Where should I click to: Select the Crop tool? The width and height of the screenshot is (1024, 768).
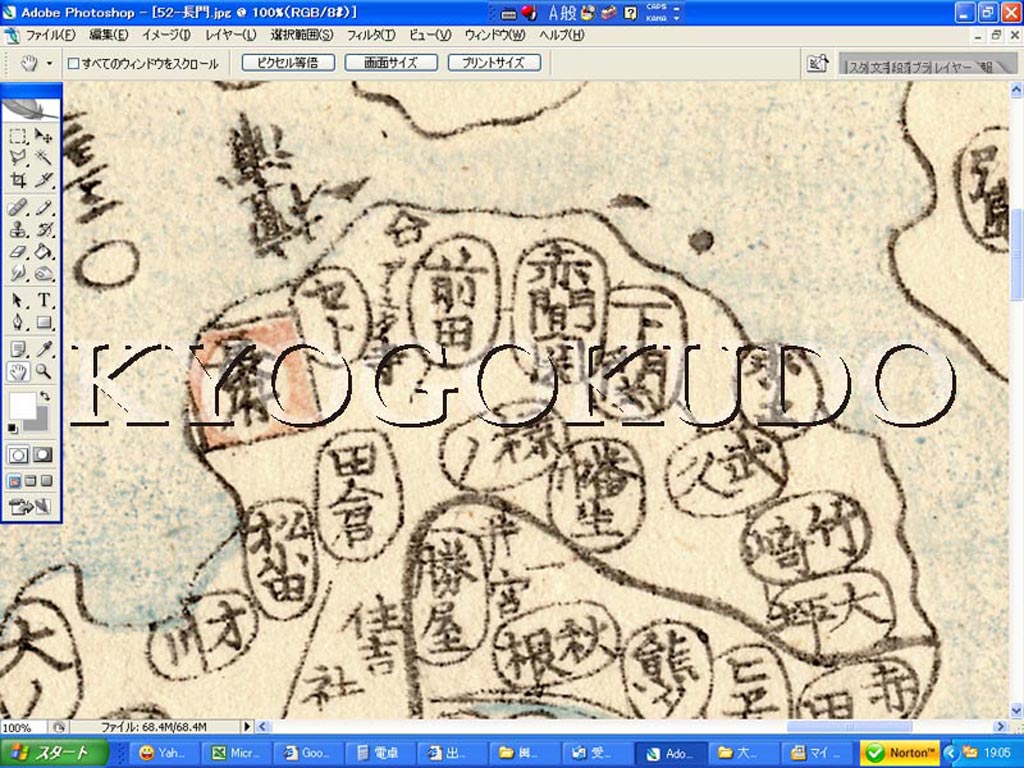click(18, 179)
